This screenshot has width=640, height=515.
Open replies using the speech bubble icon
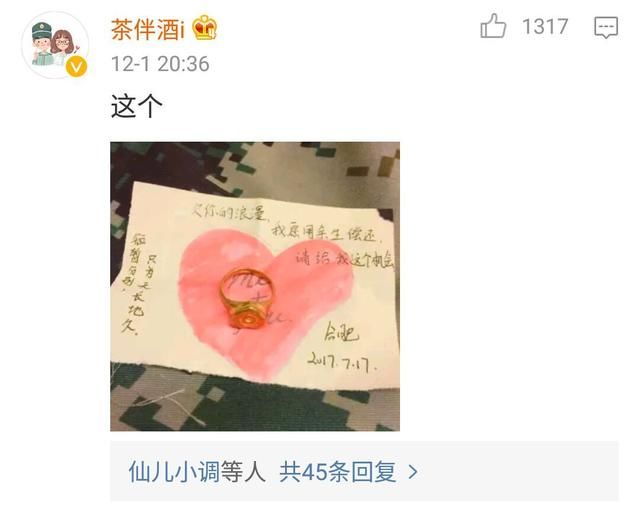(606, 28)
